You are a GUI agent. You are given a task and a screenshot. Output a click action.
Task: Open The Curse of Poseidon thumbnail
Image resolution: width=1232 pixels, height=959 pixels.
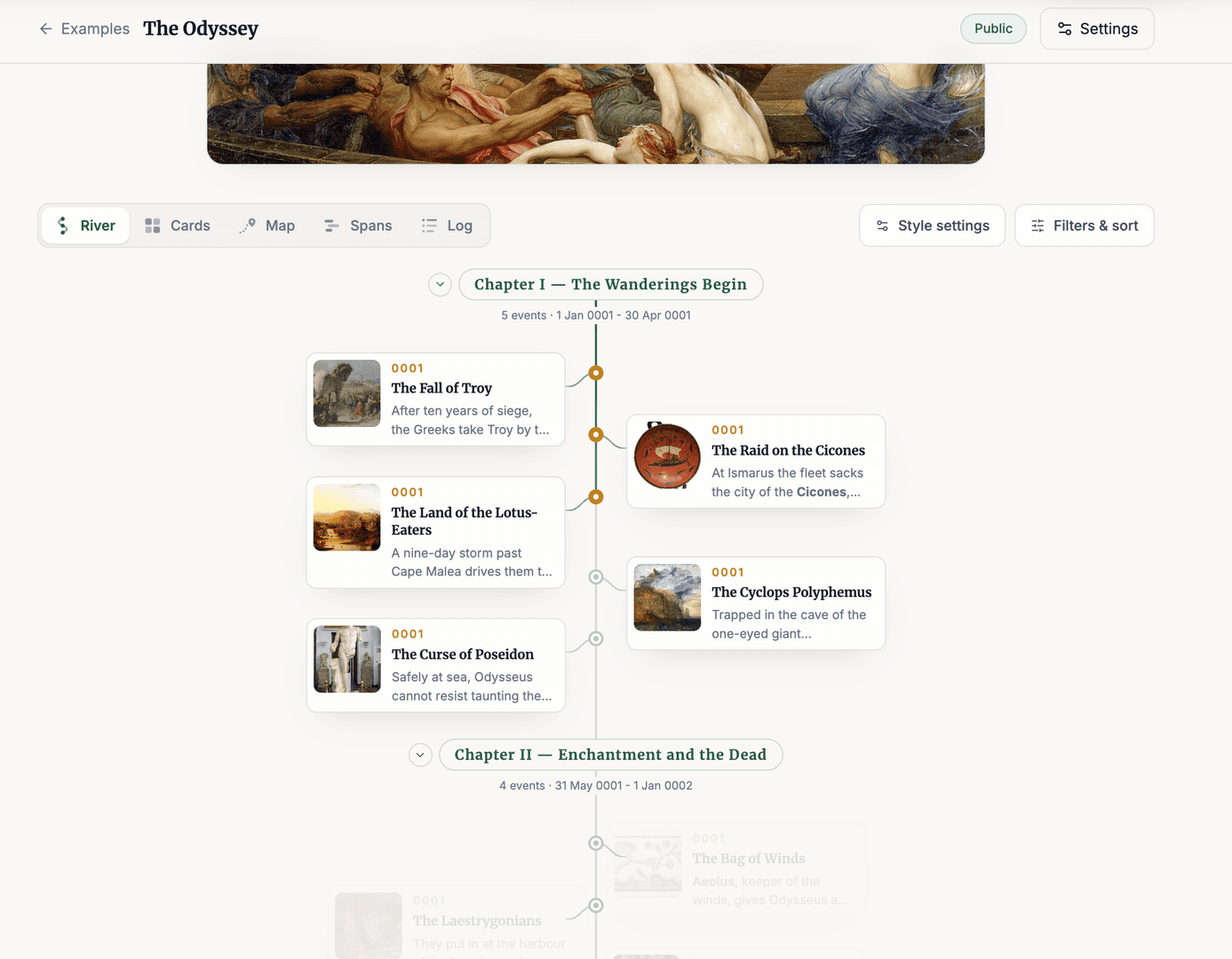coord(347,660)
